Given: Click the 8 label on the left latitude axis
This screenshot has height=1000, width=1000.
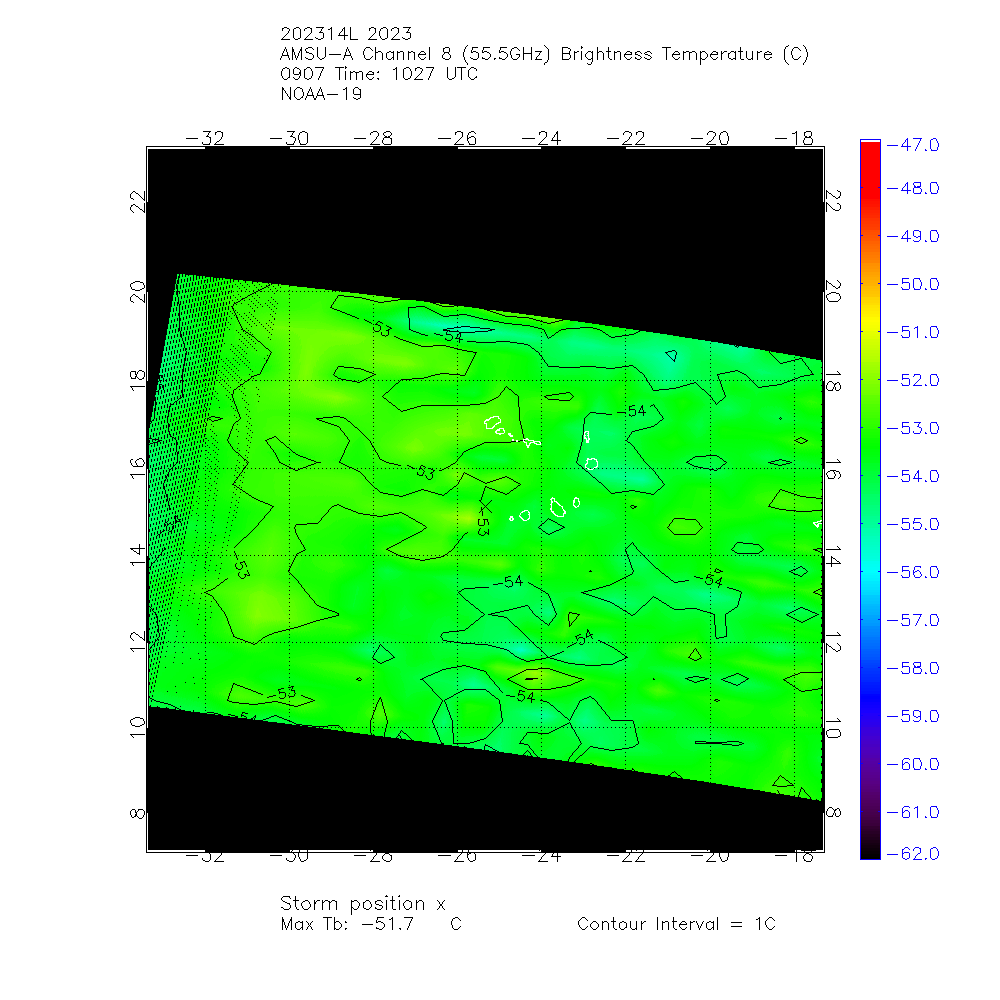Looking at the screenshot, I should pyautogui.click(x=138, y=813).
